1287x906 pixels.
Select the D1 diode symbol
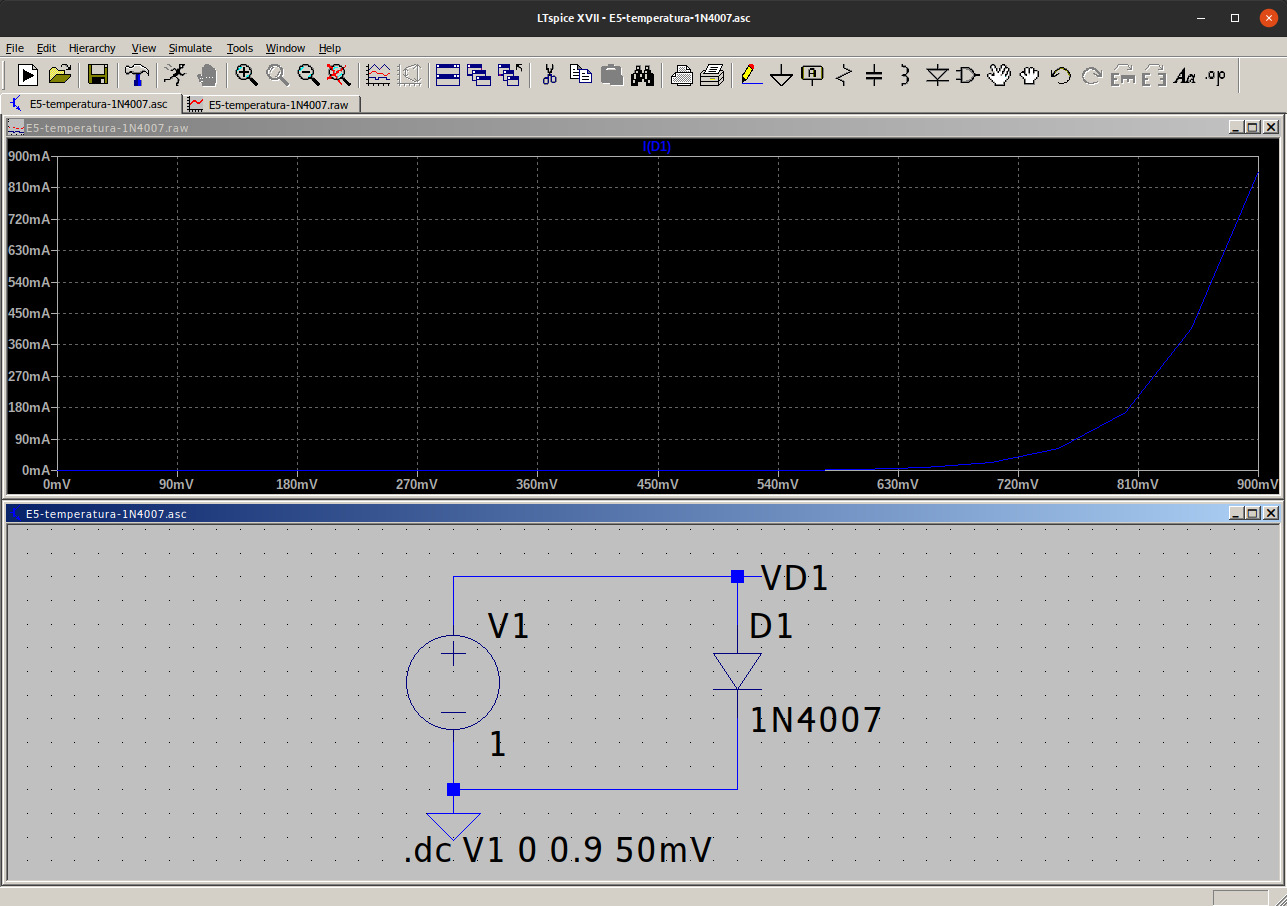737,671
